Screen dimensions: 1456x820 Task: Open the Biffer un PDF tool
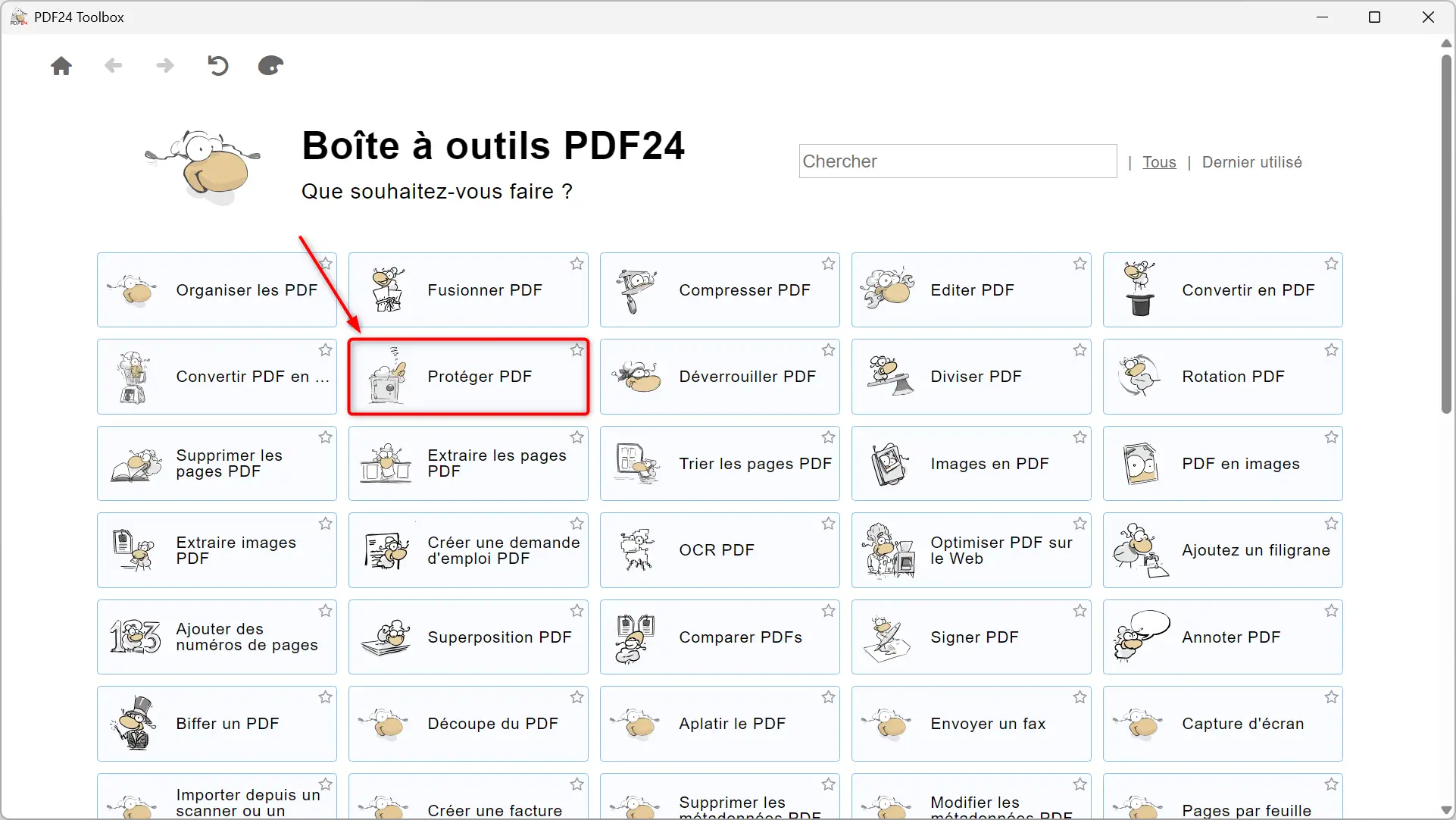coord(217,724)
